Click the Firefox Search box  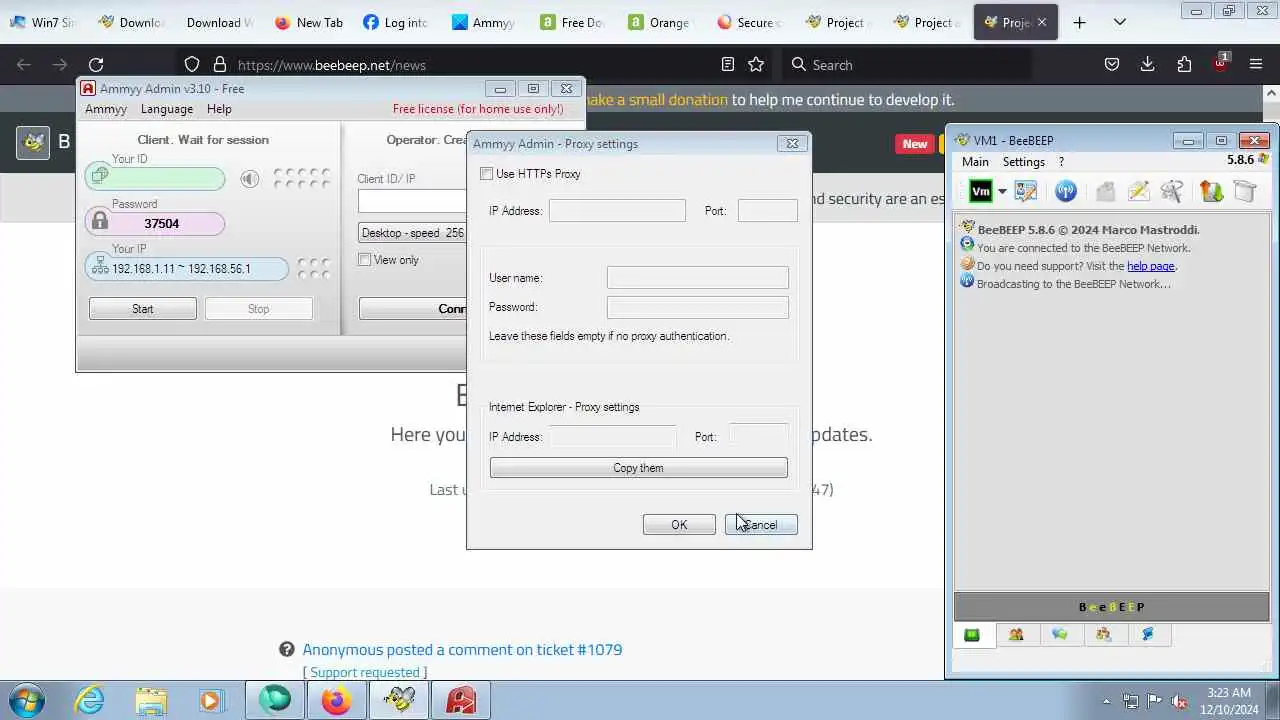906,65
